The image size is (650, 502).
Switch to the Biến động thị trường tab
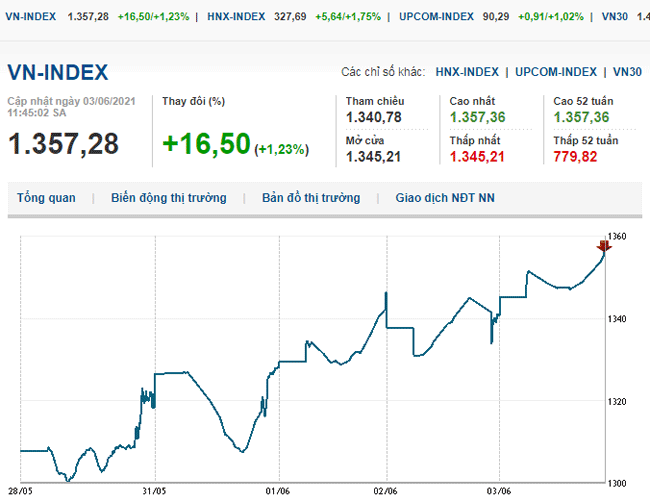(169, 198)
